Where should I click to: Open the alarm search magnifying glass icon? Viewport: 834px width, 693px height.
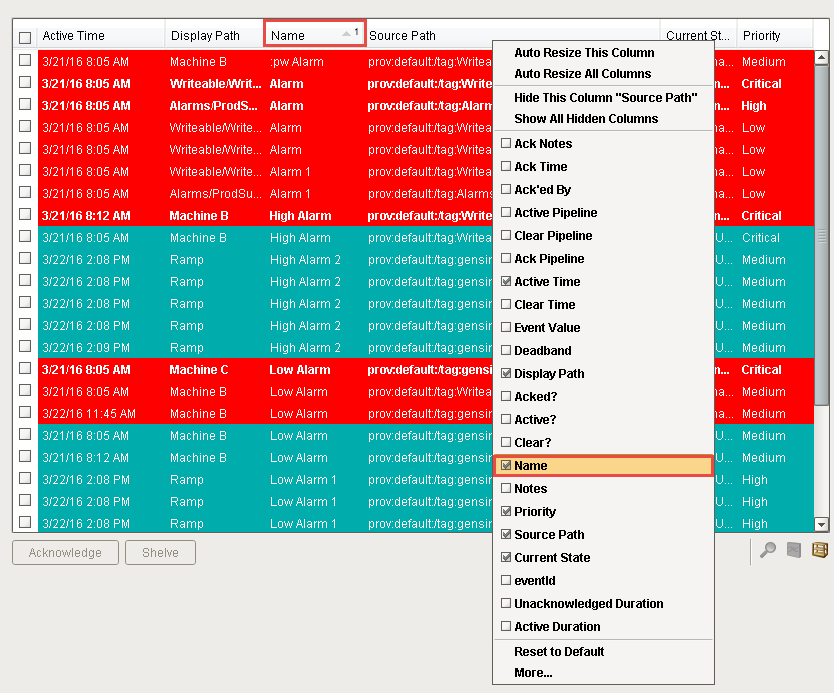[767, 549]
